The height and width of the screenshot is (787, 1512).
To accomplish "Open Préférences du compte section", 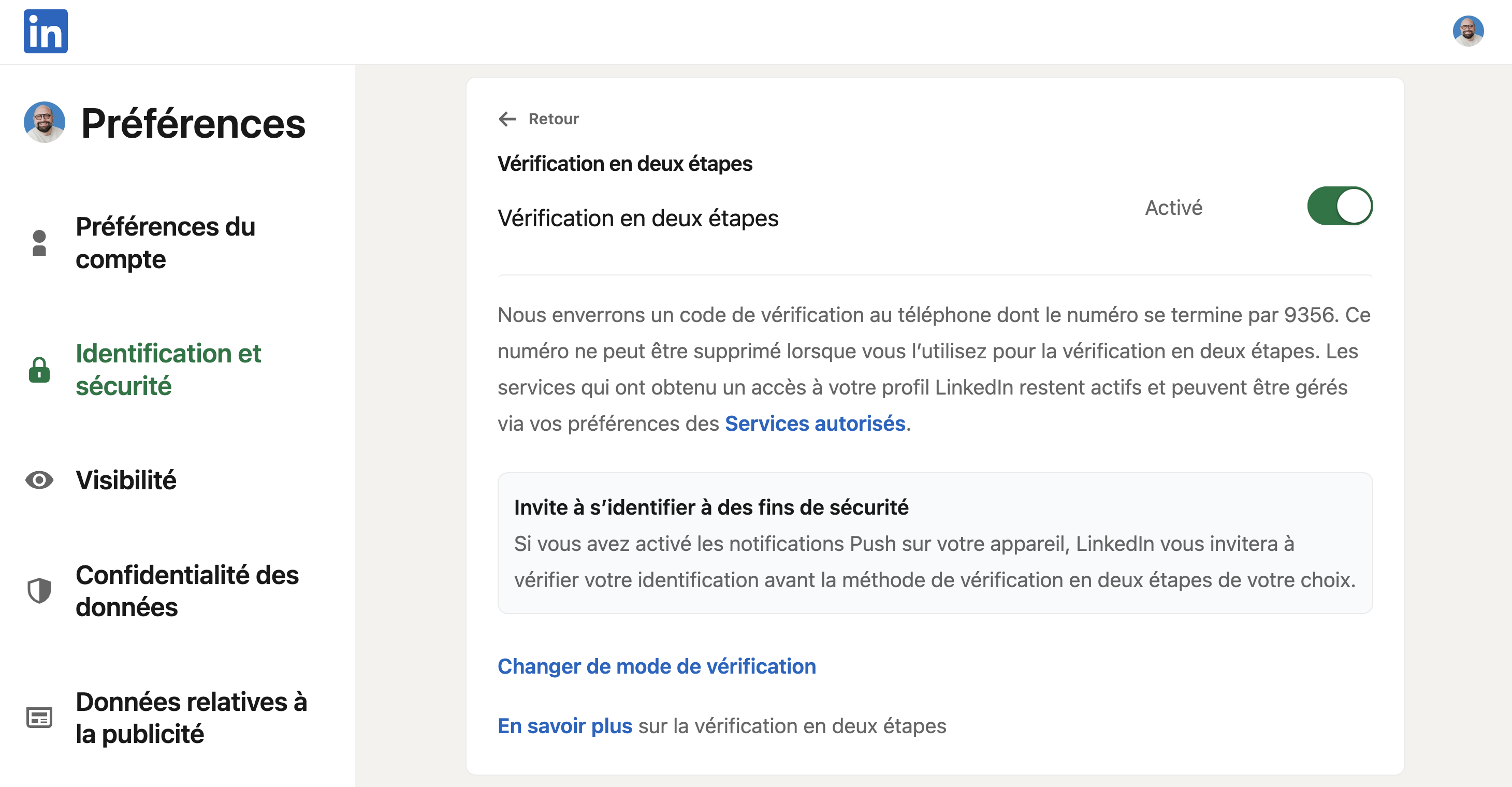I will (x=166, y=243).
